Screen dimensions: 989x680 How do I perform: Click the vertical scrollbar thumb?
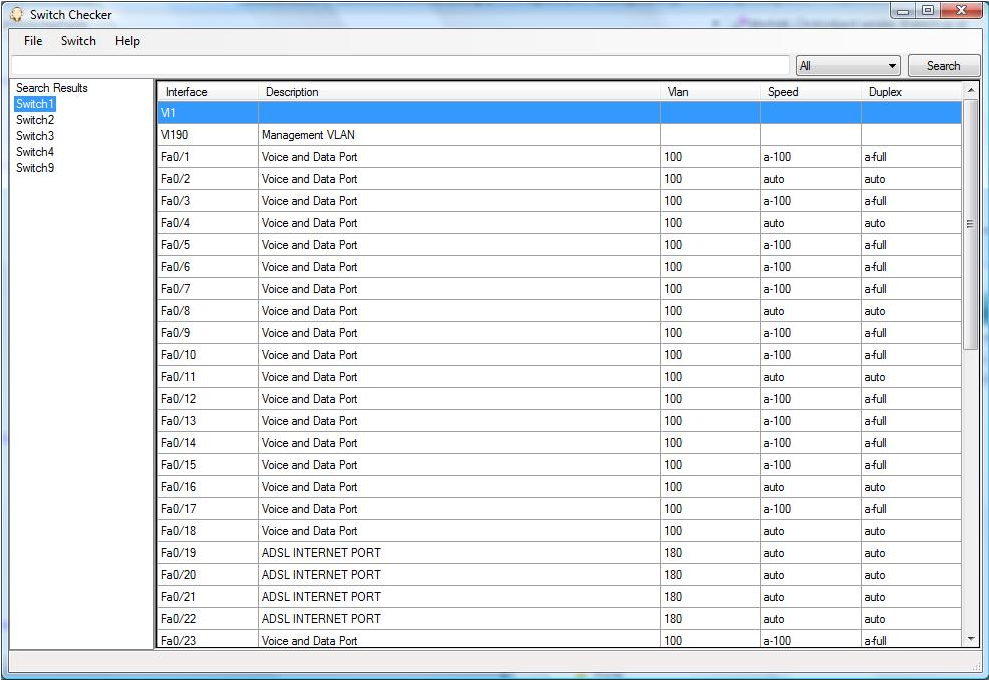(x=971, y=224)
